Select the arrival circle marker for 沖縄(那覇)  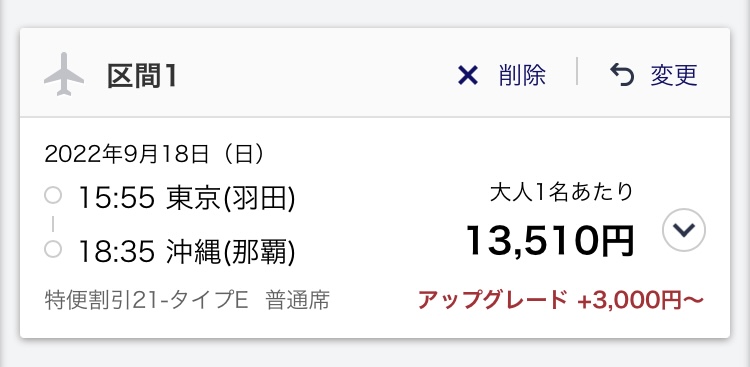53,249
